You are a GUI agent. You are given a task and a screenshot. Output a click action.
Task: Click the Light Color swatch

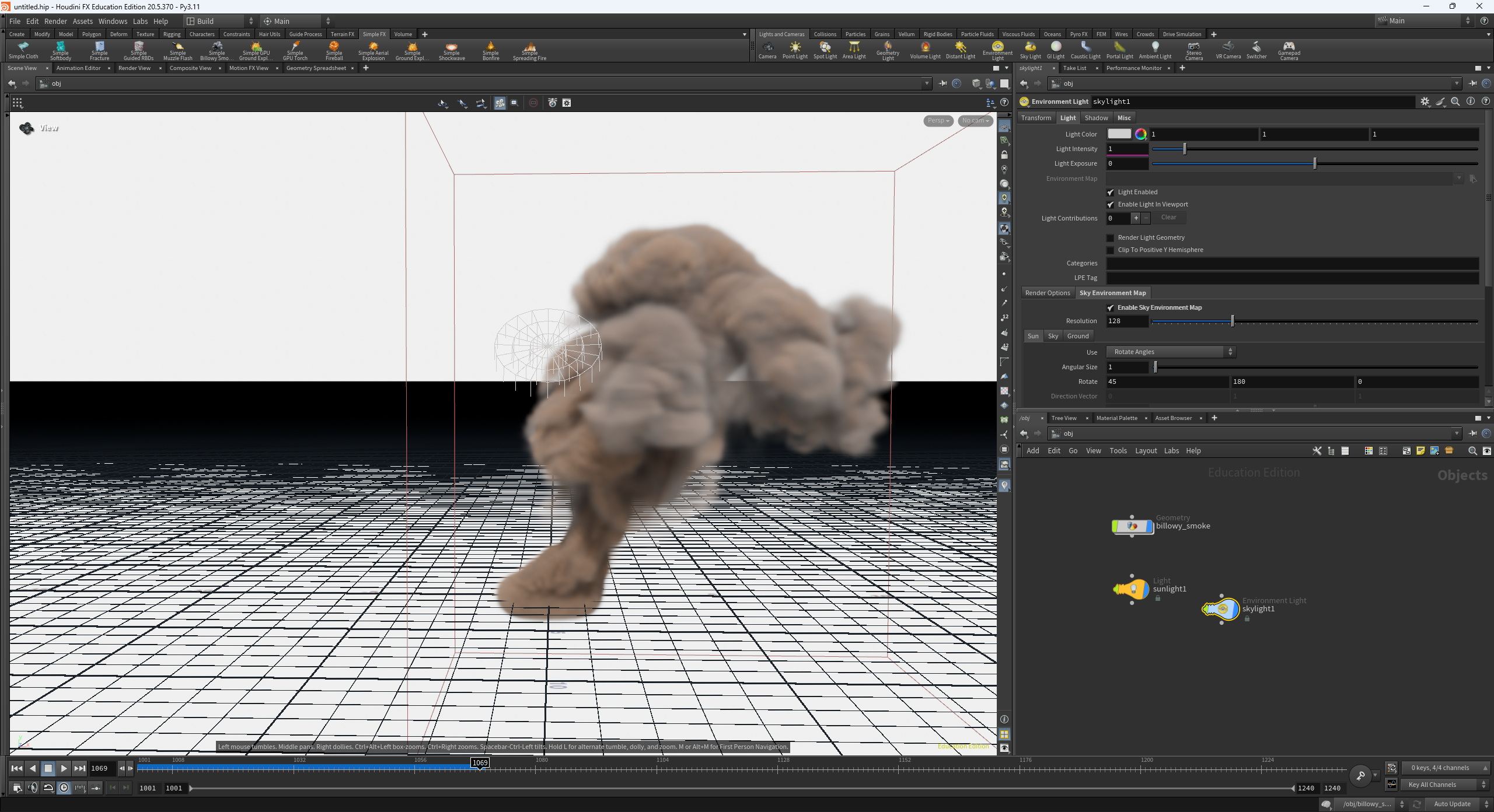point(1119,134)
